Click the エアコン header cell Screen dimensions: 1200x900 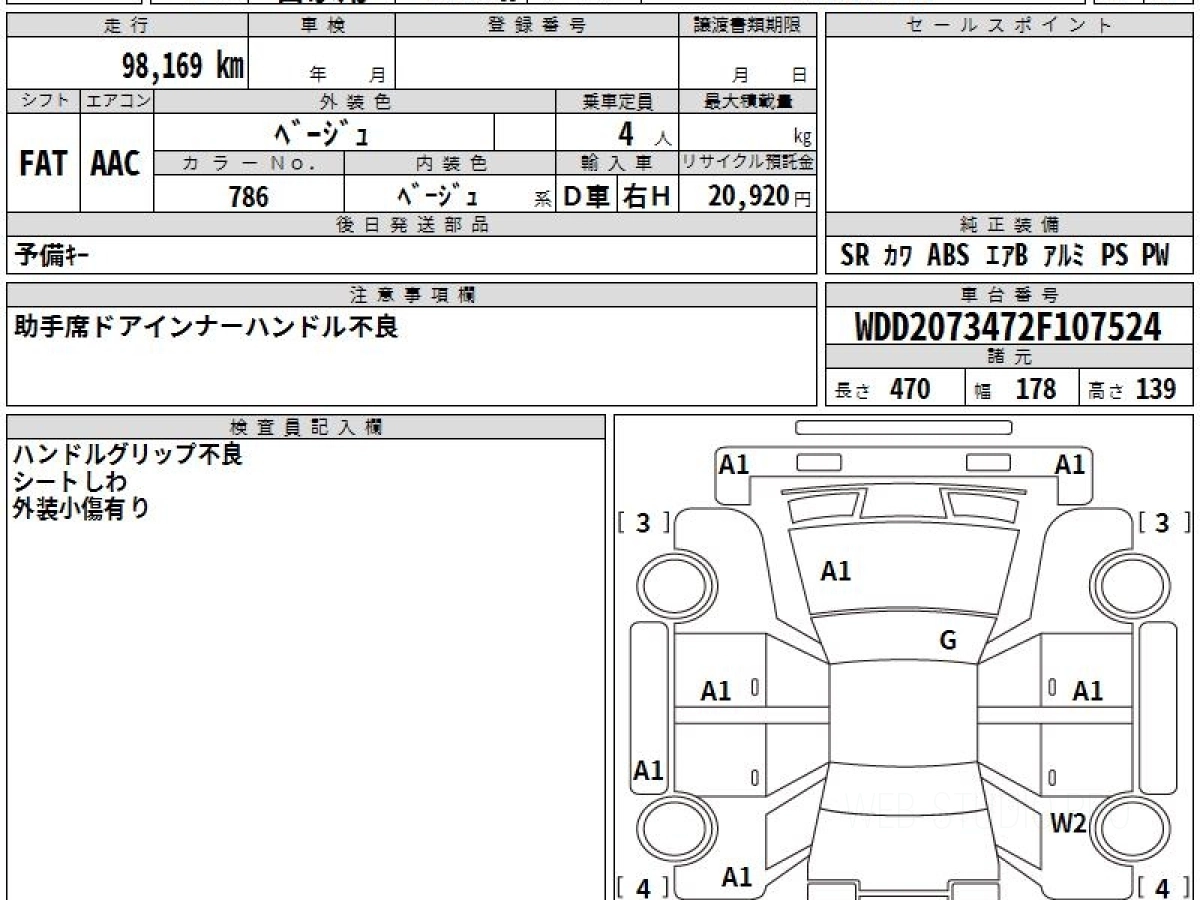pos(117,101)
